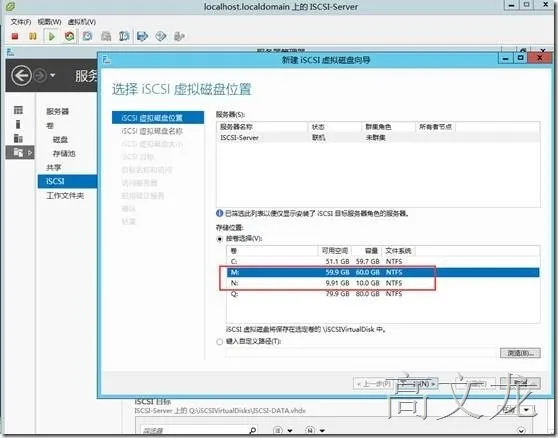This screenshot has height=438, width=558.
Task: Click the back arrow in Server Manager
Action: [21, 75]
